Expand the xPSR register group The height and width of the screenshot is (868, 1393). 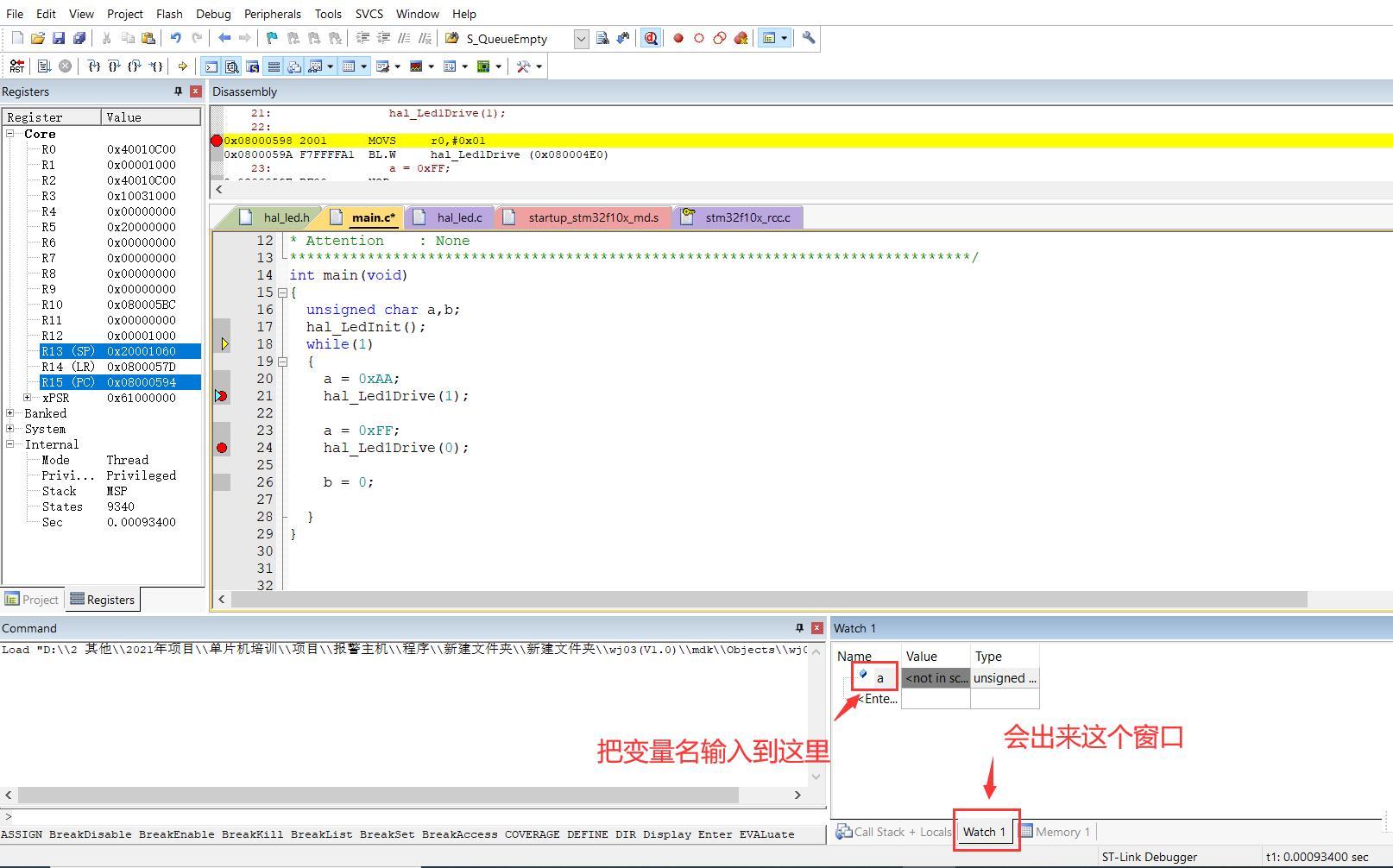[28, 398]
